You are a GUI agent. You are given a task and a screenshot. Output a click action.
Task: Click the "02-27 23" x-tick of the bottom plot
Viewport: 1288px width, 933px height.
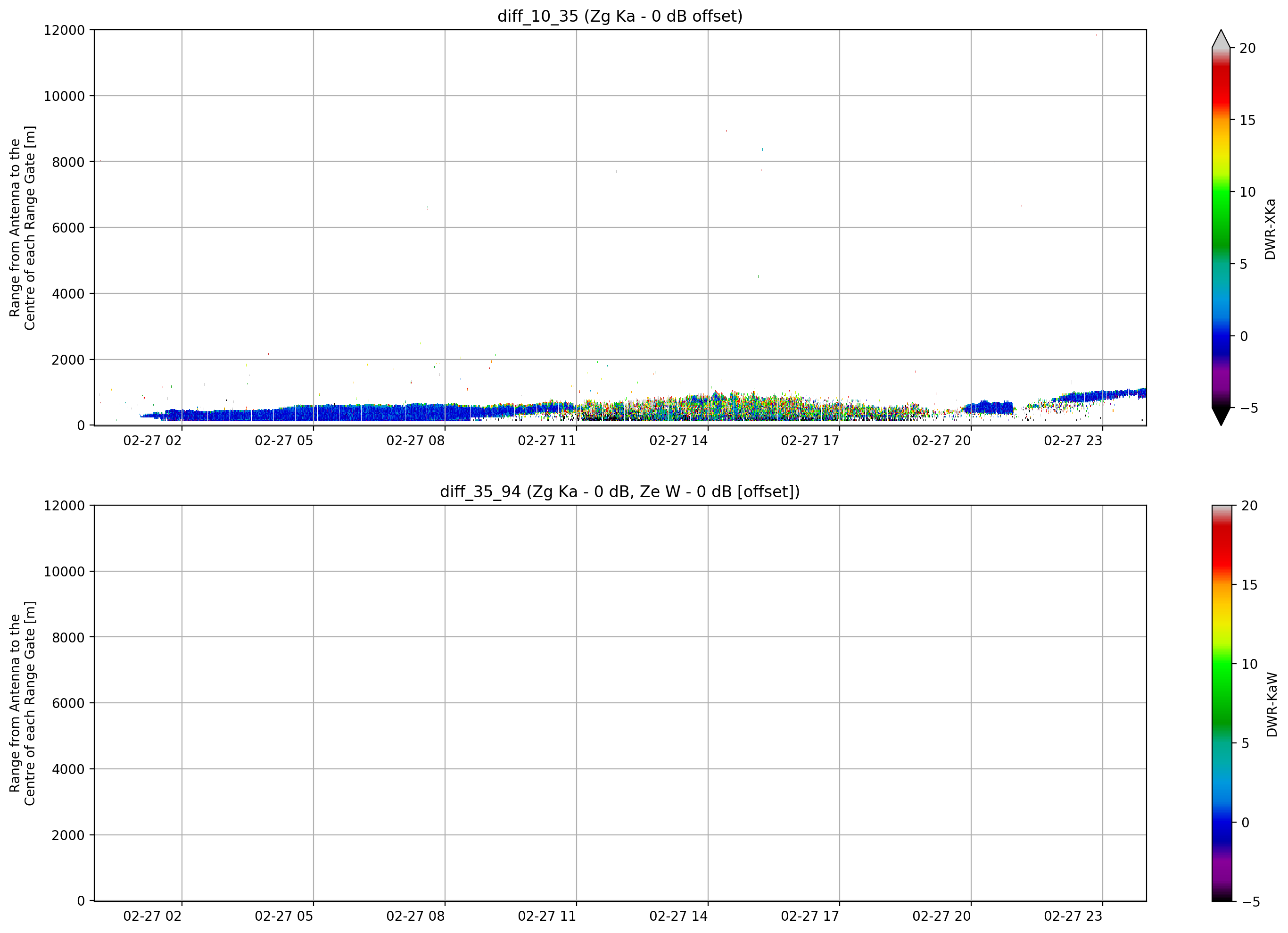pos(1073,916)
